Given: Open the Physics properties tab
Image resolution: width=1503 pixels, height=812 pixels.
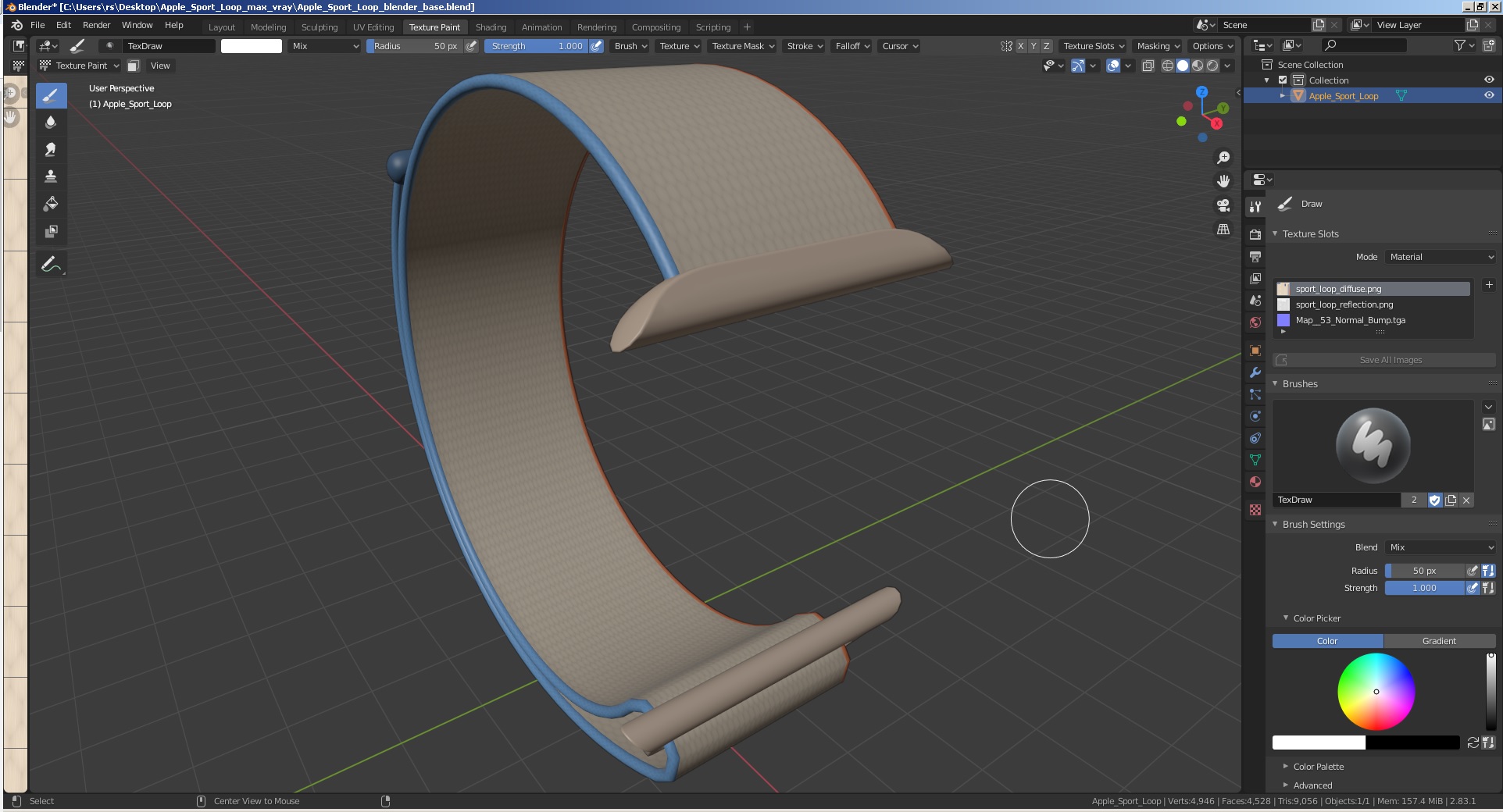Looking at the screenshot, I should pyautogui.click(x=1255, y=416).
